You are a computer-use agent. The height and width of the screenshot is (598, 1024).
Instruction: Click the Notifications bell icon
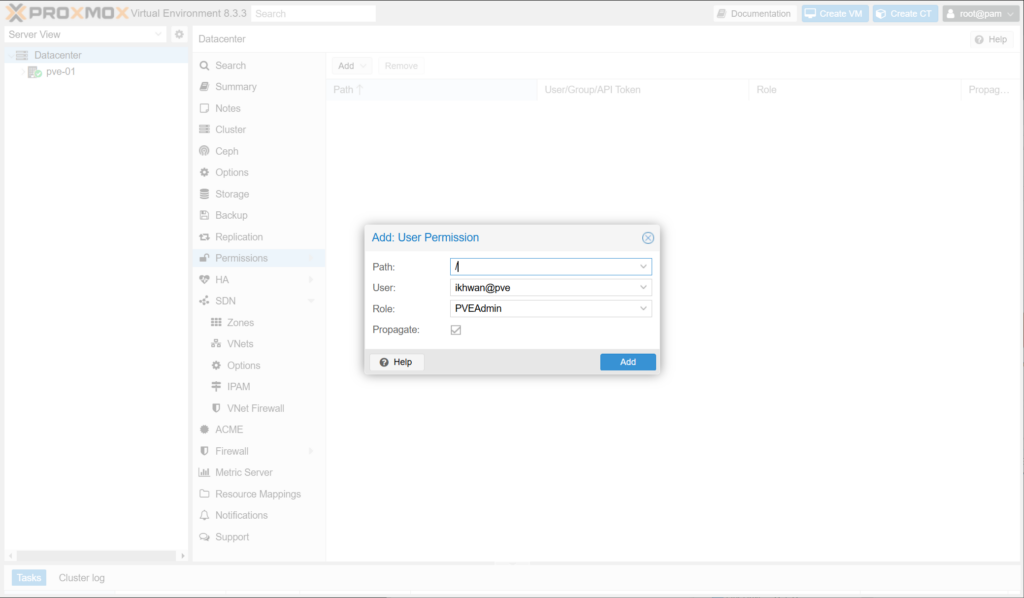pyautogui.click(x=204, y=515)
